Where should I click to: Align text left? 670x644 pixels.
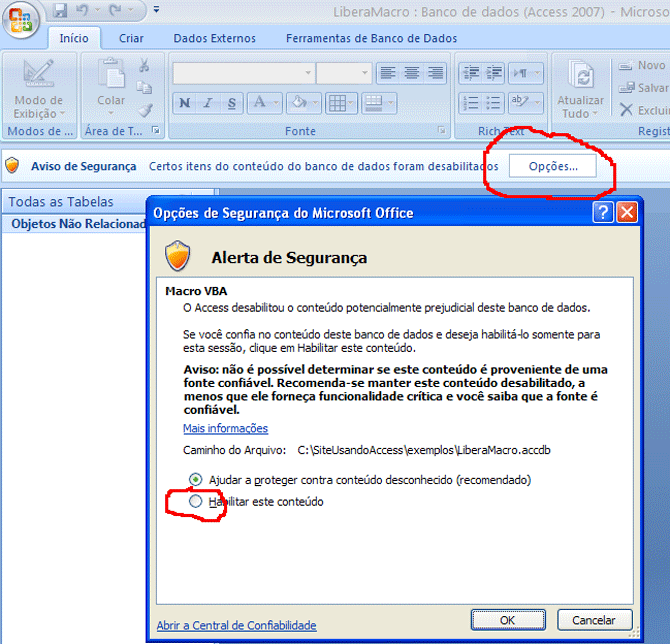(388, 73)
